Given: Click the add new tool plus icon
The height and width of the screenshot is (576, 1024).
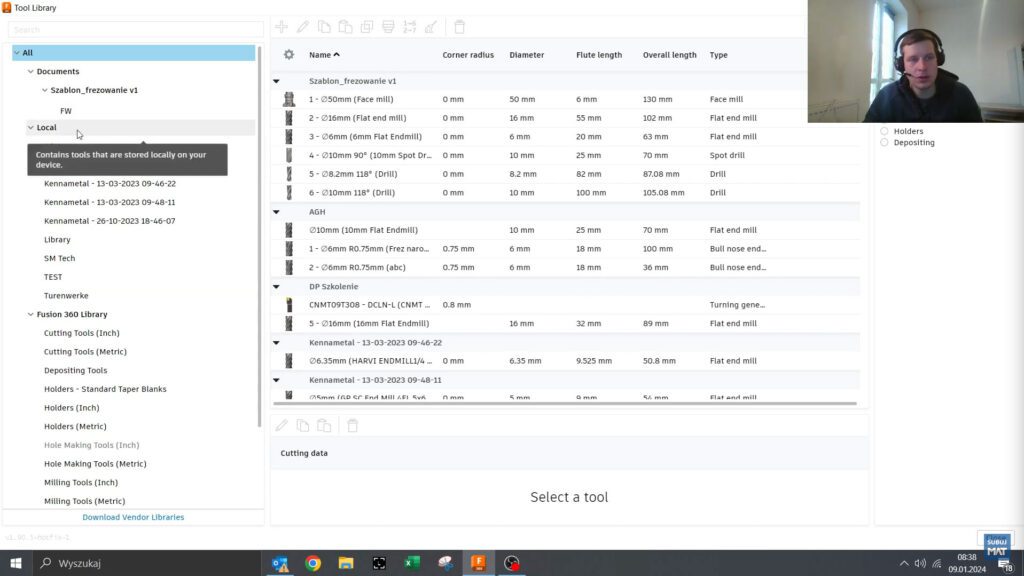Looking at the screenshot, I should (x=282, y=27).
